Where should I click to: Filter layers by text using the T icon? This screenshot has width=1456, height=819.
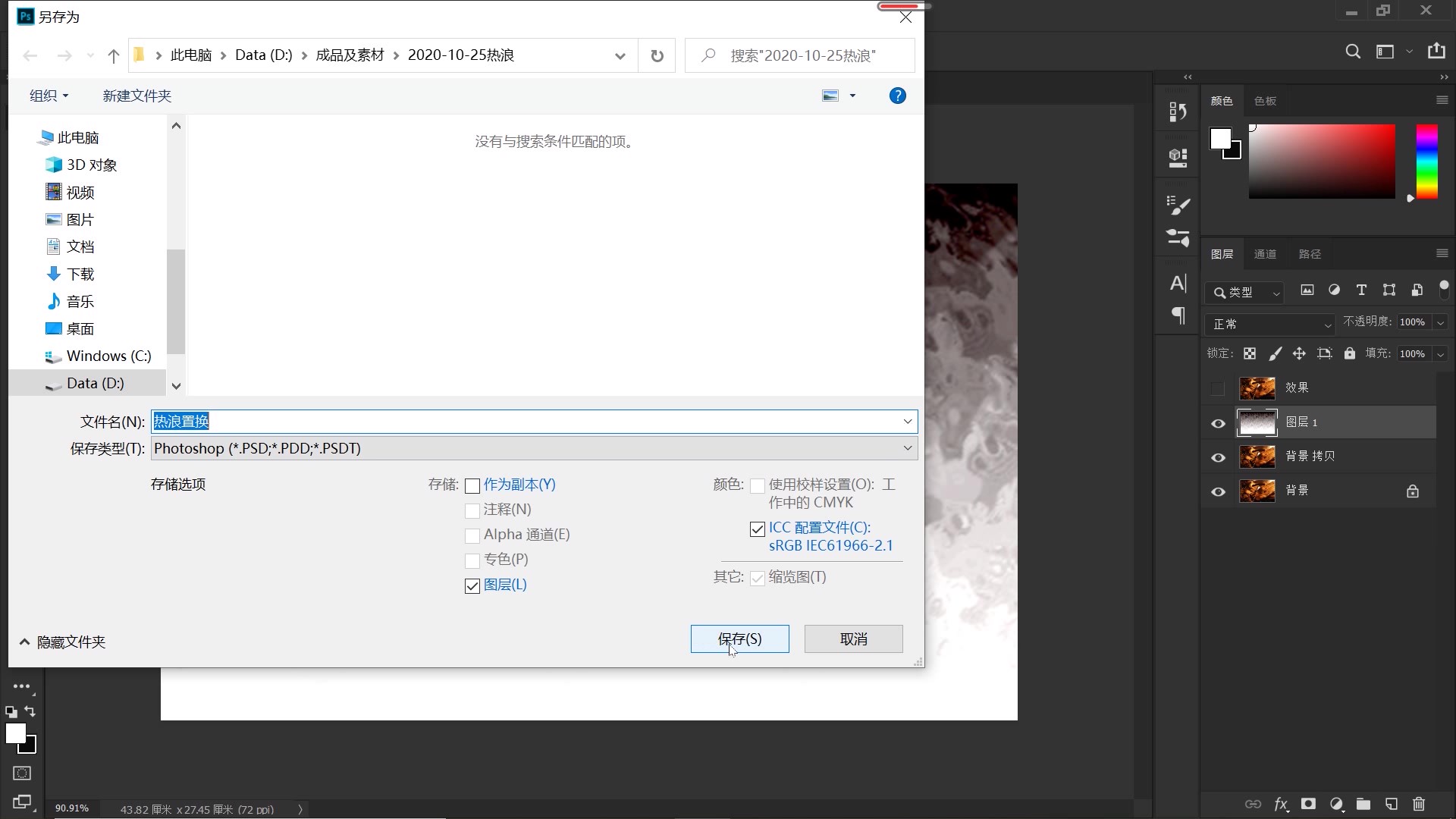coord(1361,290)
